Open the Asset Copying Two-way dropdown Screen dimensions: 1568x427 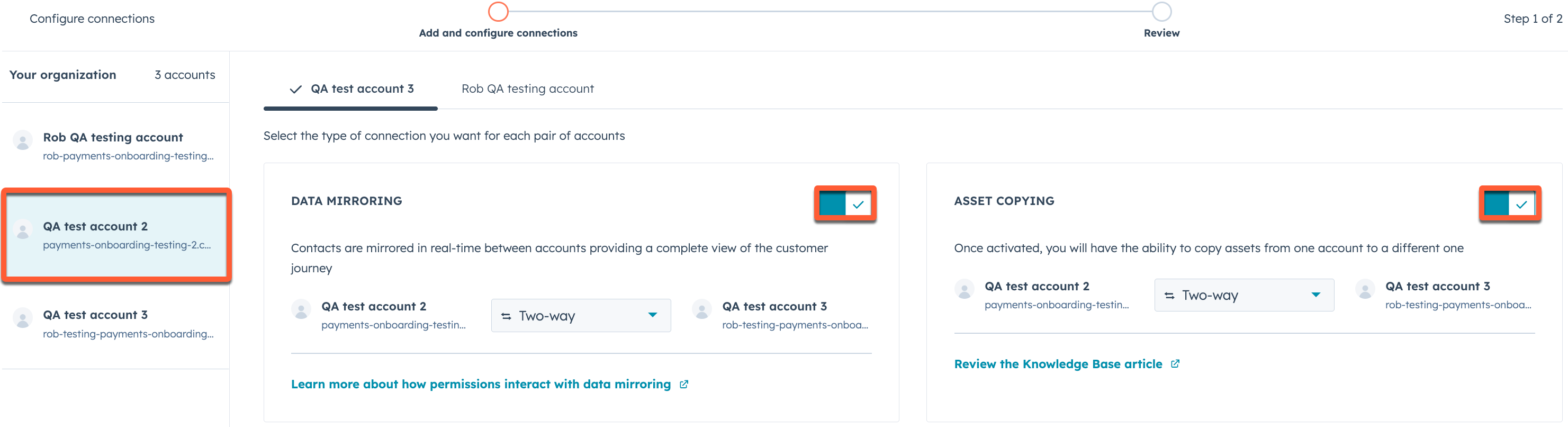pos(1243,296)
